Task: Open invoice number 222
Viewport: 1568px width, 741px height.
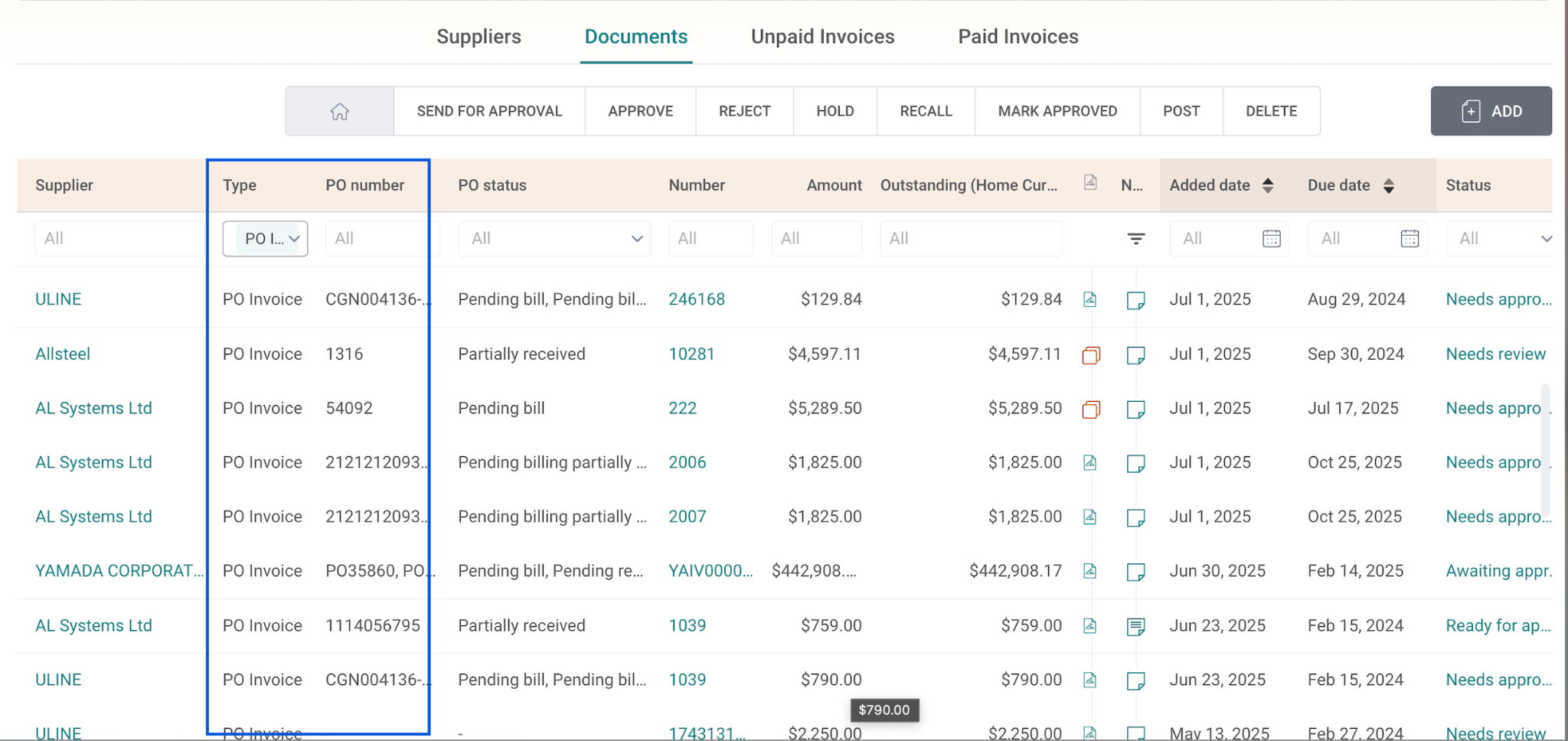Action: coord(683,409)
